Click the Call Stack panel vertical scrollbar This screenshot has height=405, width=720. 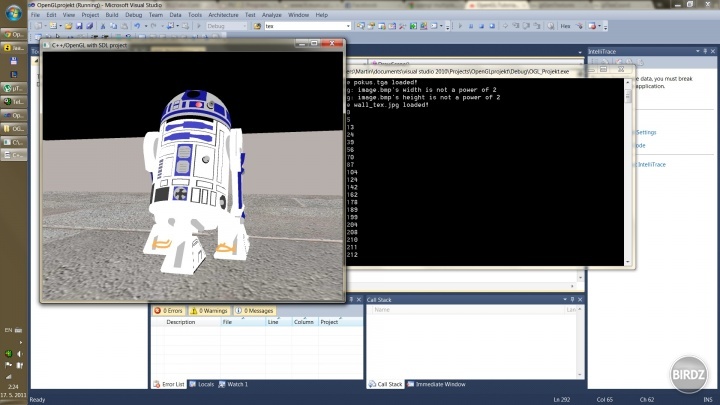point(579,342)
